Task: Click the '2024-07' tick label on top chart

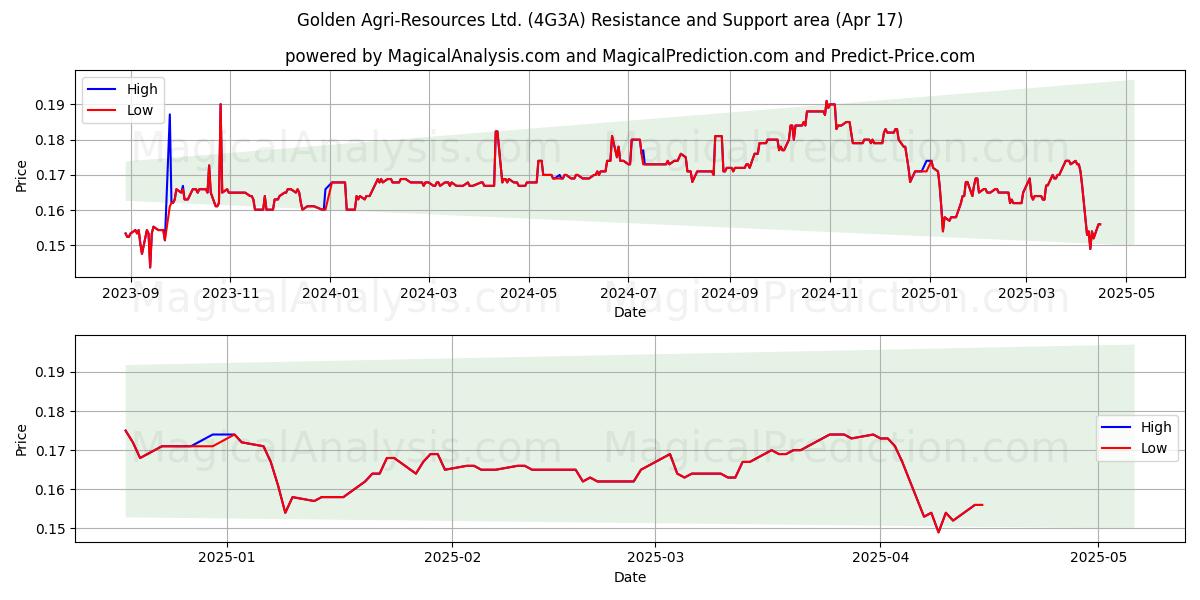Action: [628, 293]
